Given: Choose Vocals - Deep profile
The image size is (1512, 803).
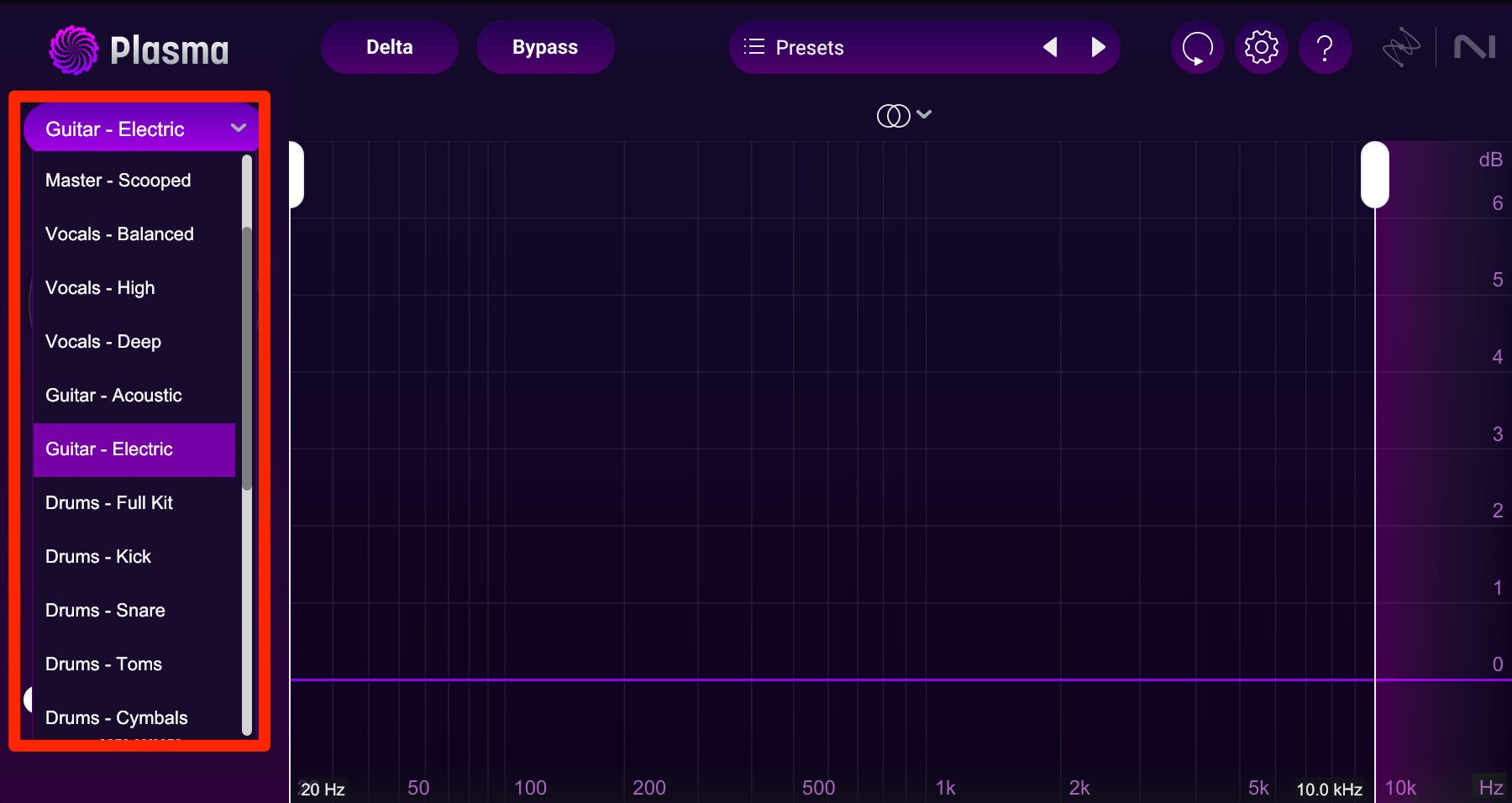Looking at the screenshot, I should pos(134,342).
